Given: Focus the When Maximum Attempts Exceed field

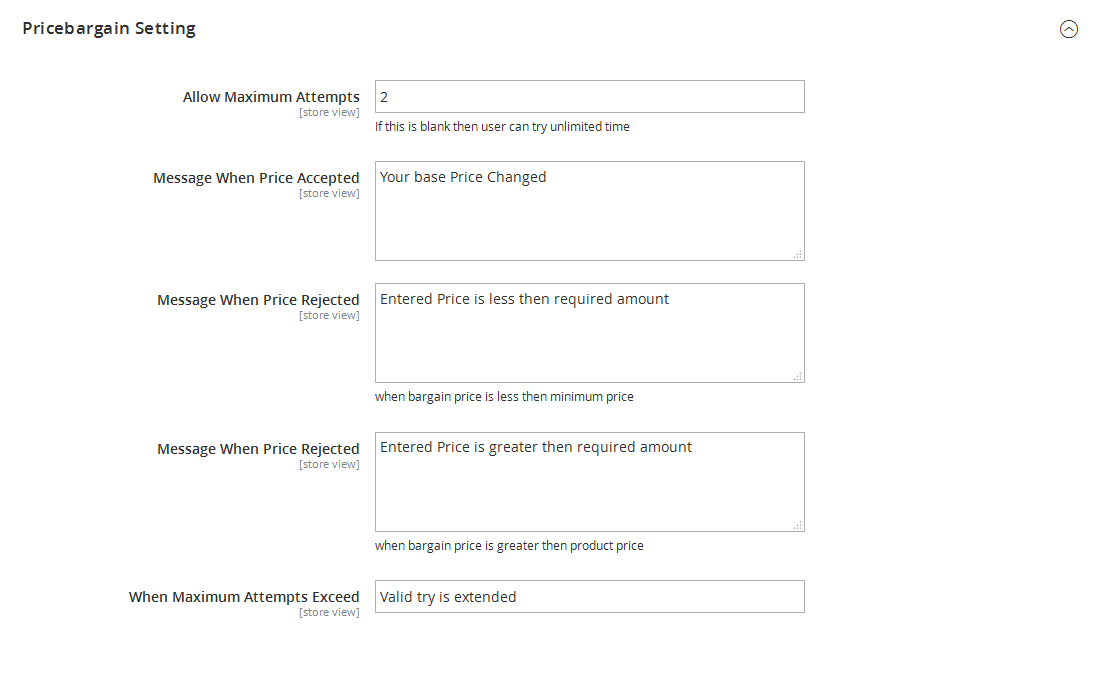Looking at the screenshot, I should (x=589, y=597).
